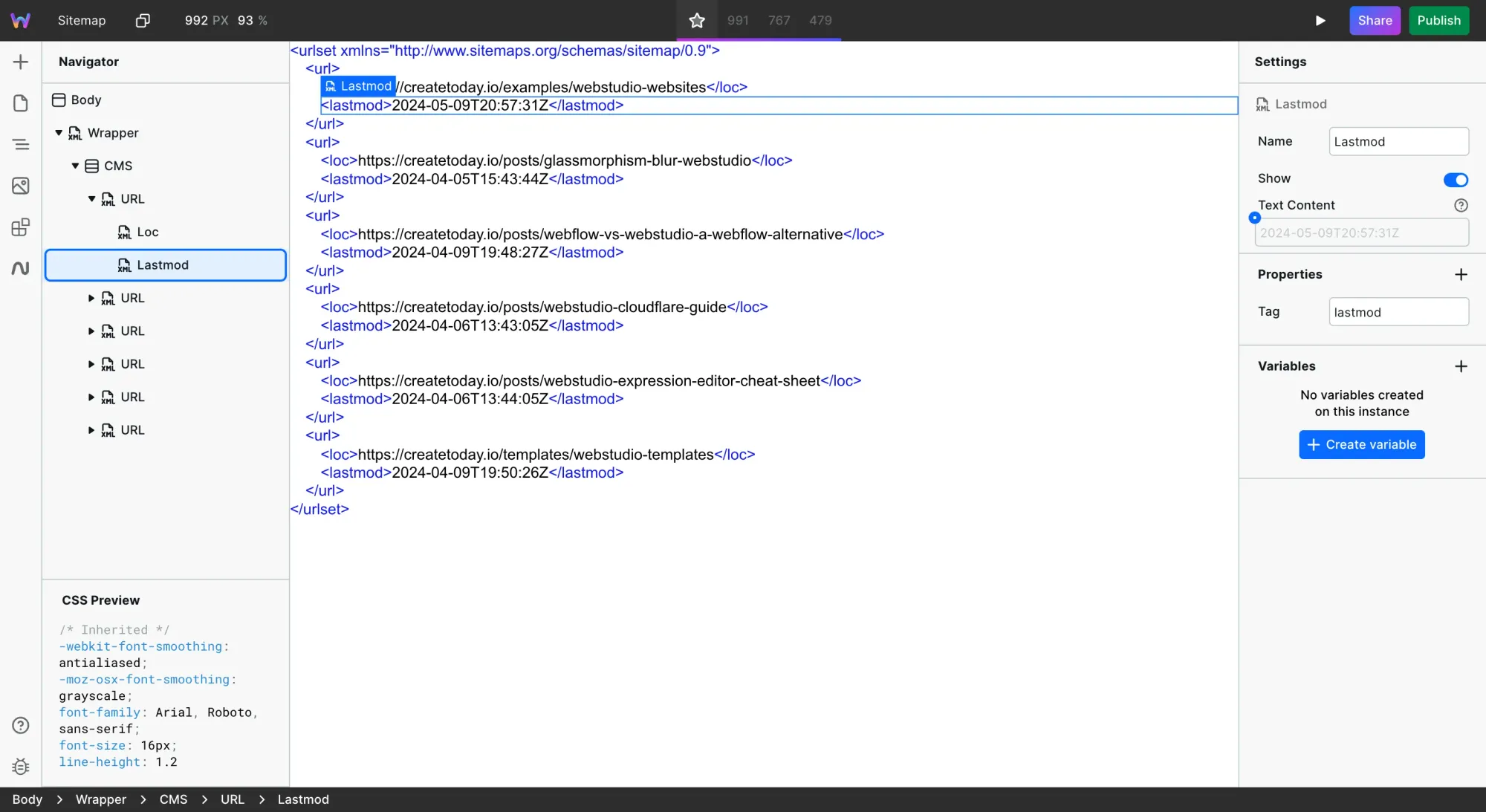Viewport: 1486px width, 812px height.
Task: Click the duplicate pages icon beside Sitemap
Action: tap(143, 20)
